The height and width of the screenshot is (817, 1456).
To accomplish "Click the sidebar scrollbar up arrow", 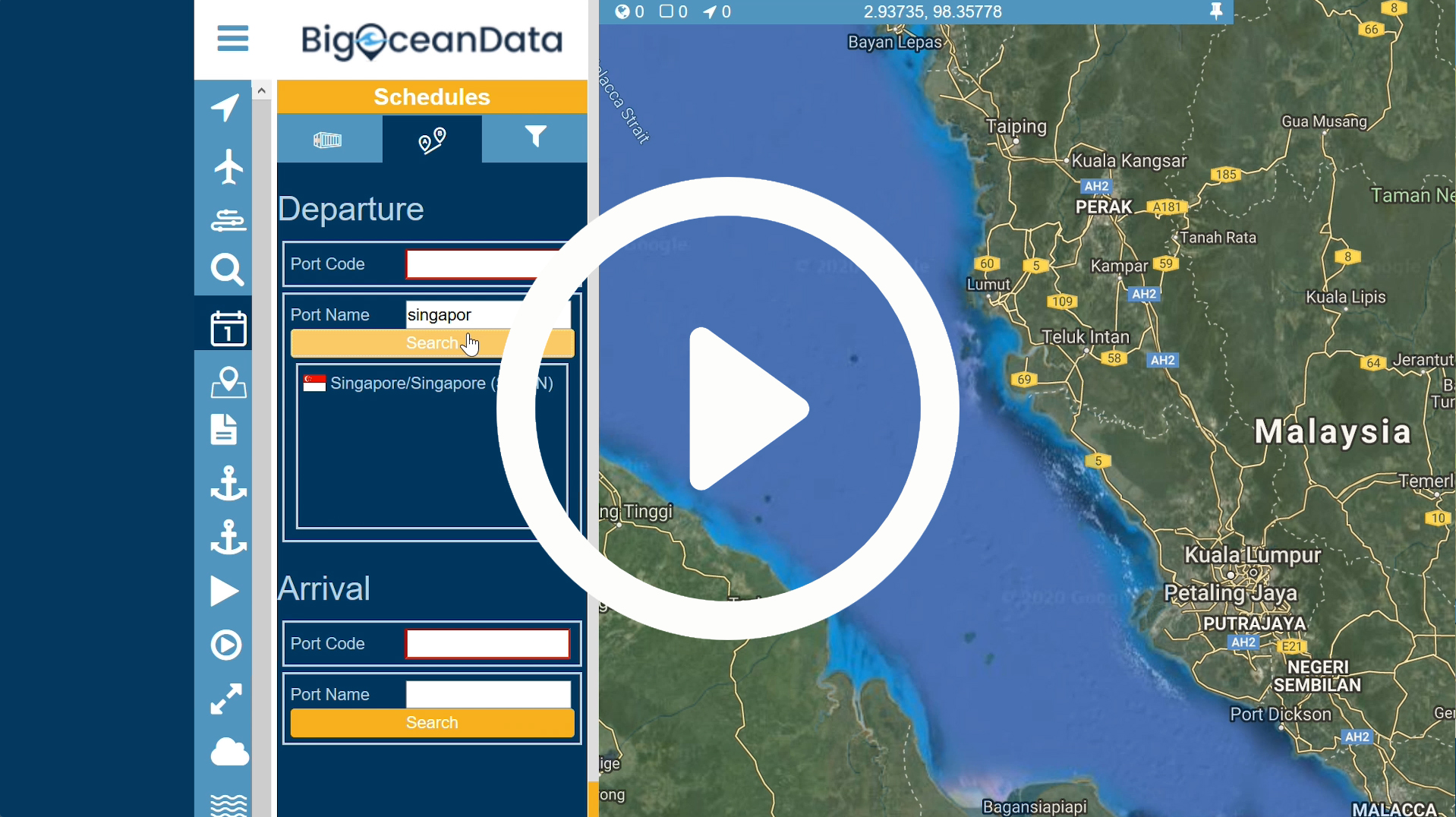I will click(x=261, y=90).
